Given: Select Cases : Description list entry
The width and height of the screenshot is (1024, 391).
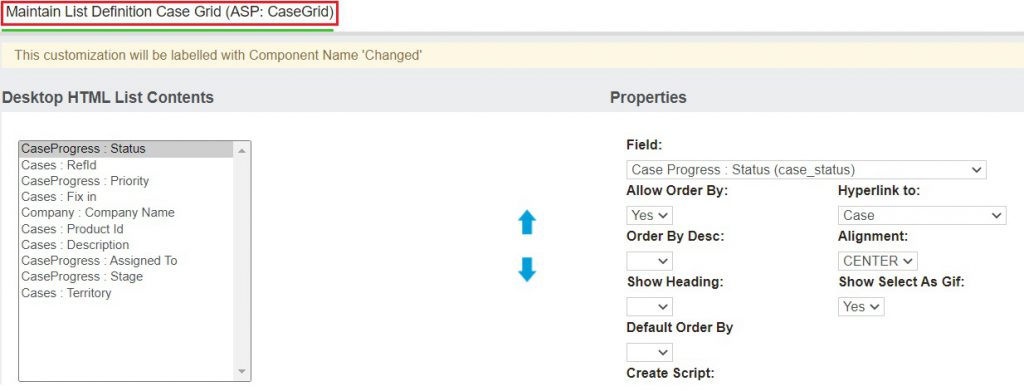Looking at the screenshot, I should 127,245.
